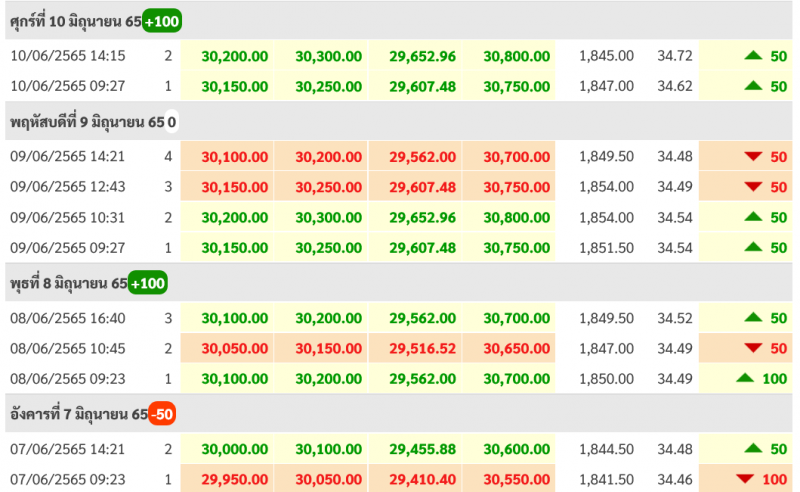Click the 07/06/2565 14:21 timestamp

coord(67,449)
